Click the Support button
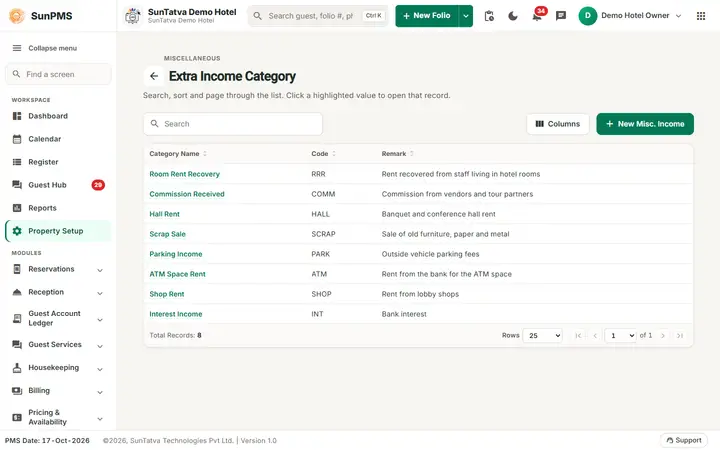Image resolution: width=720 pixels, height=450 pixels. click(684, 440)
